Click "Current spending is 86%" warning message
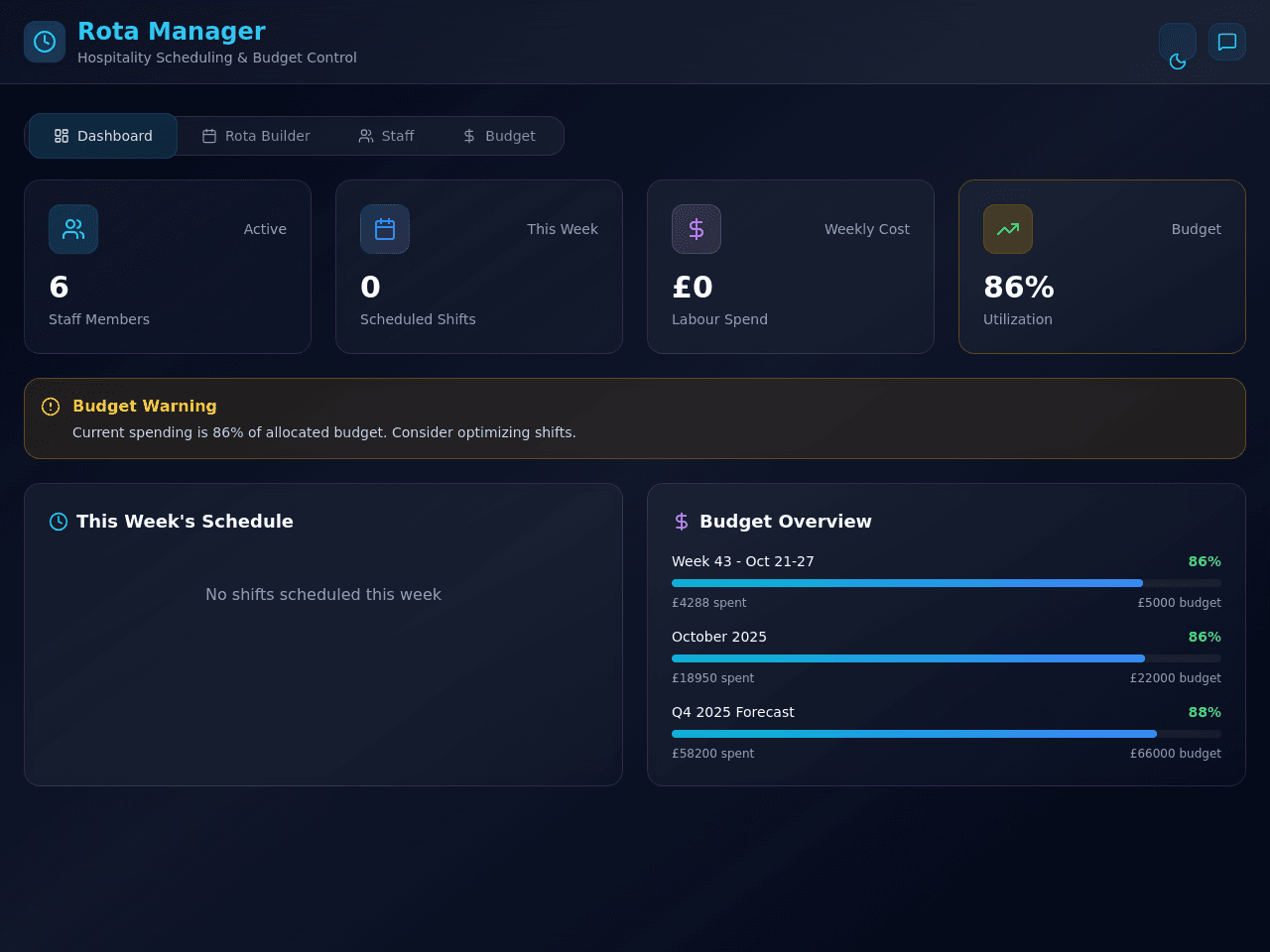This screenshot has width=1270, height=952. click(x=324, y=432)
